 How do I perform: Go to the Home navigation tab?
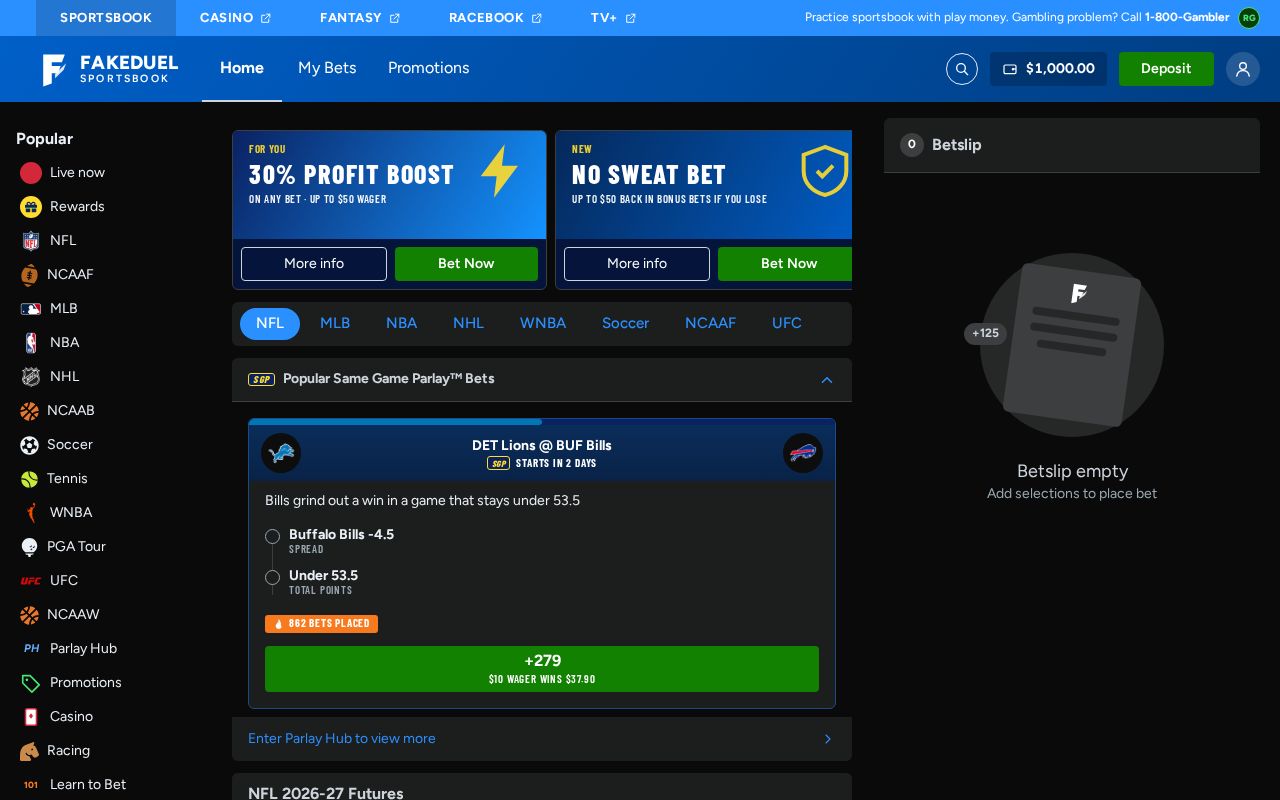(242, 68)
